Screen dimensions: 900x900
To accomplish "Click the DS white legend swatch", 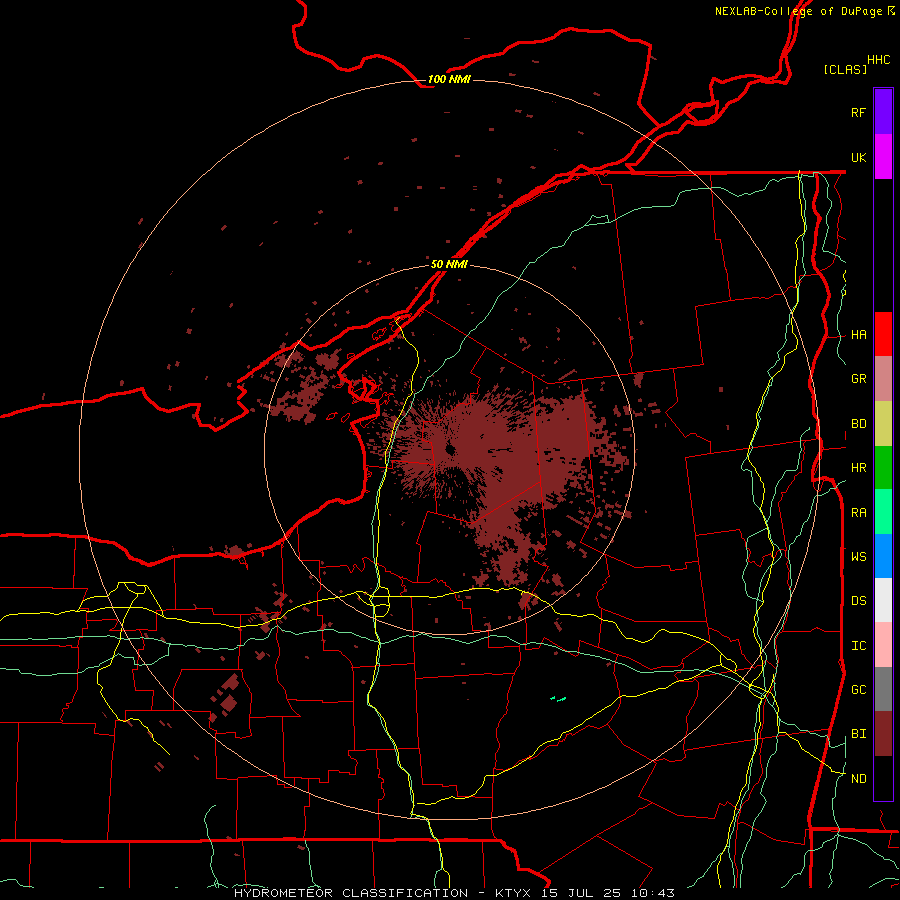I will 883,600.
